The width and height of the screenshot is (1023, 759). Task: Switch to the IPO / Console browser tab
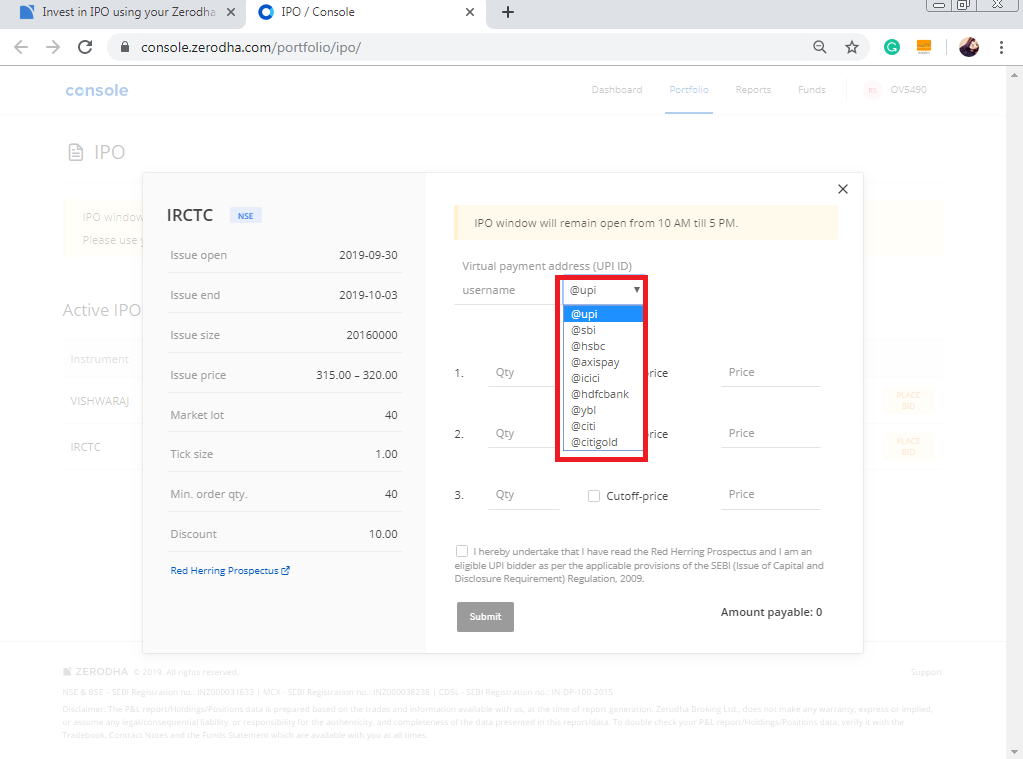click(365, 12)
